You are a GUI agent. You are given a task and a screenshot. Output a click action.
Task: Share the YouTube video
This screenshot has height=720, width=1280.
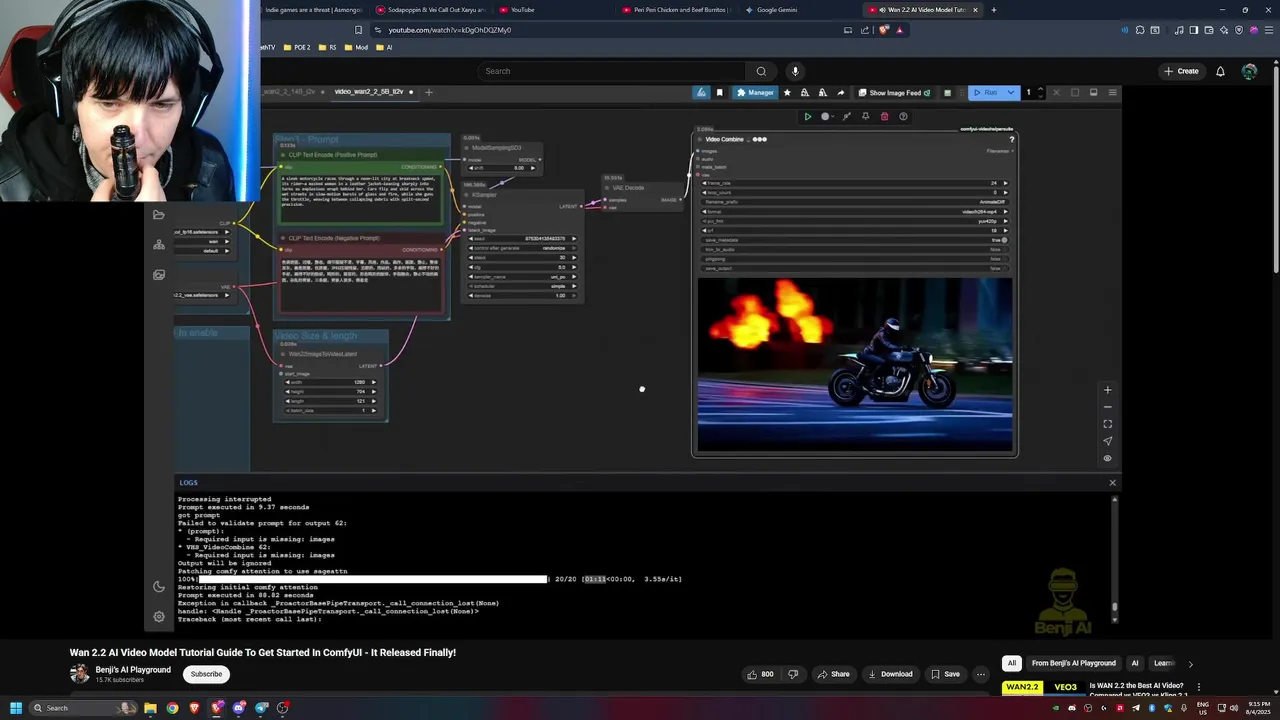click(833, 674)
